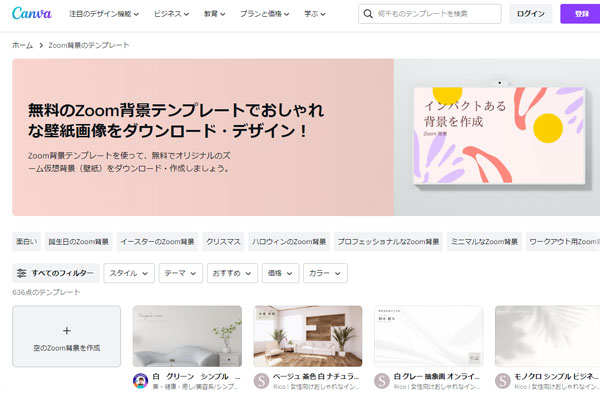Select the ワークアウト用Zoom tag
This screenshot has height=400, width=600.
563,242
